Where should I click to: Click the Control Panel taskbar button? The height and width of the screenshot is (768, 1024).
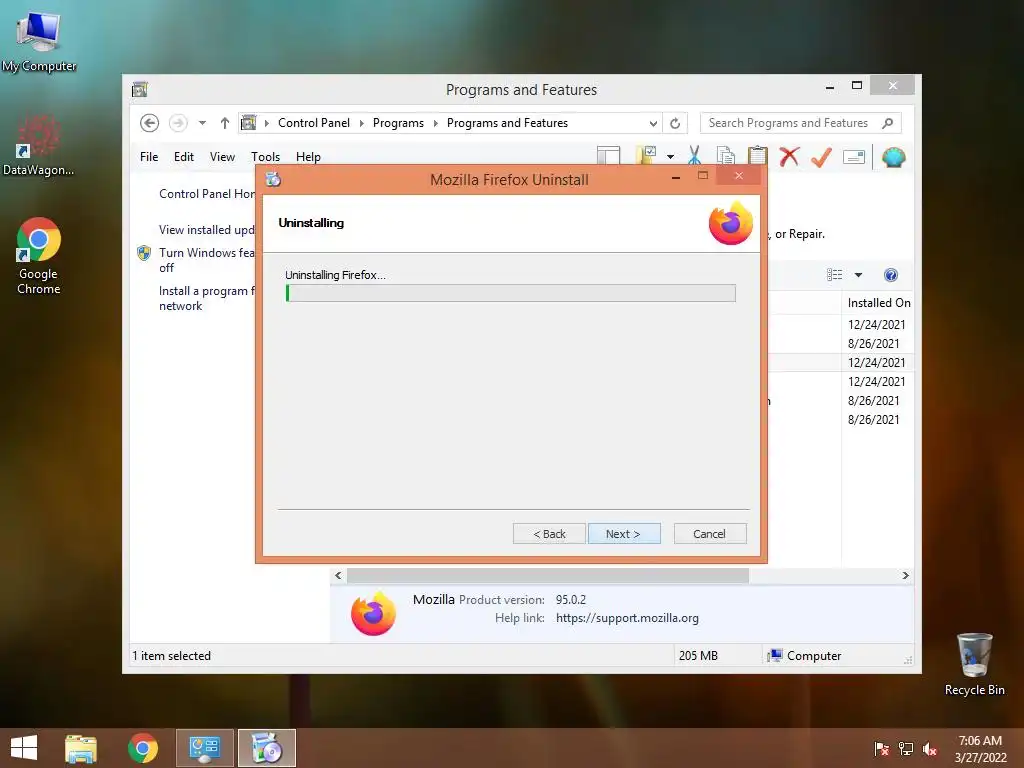(205, 748)
